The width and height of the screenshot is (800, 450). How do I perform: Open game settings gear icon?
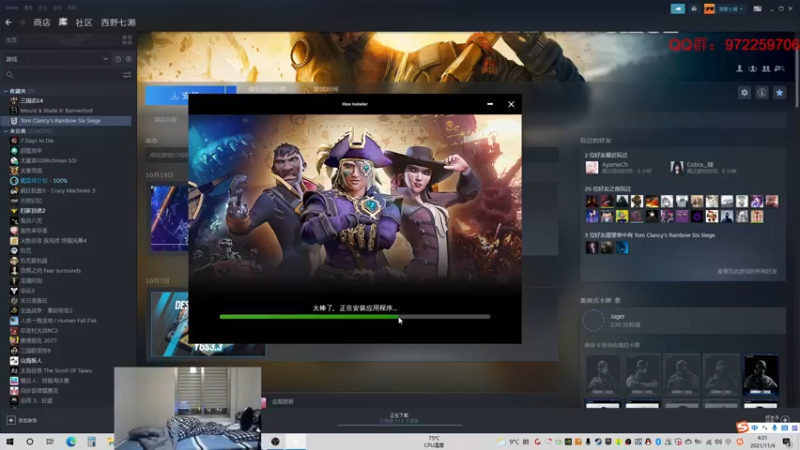tap(744, 92)
